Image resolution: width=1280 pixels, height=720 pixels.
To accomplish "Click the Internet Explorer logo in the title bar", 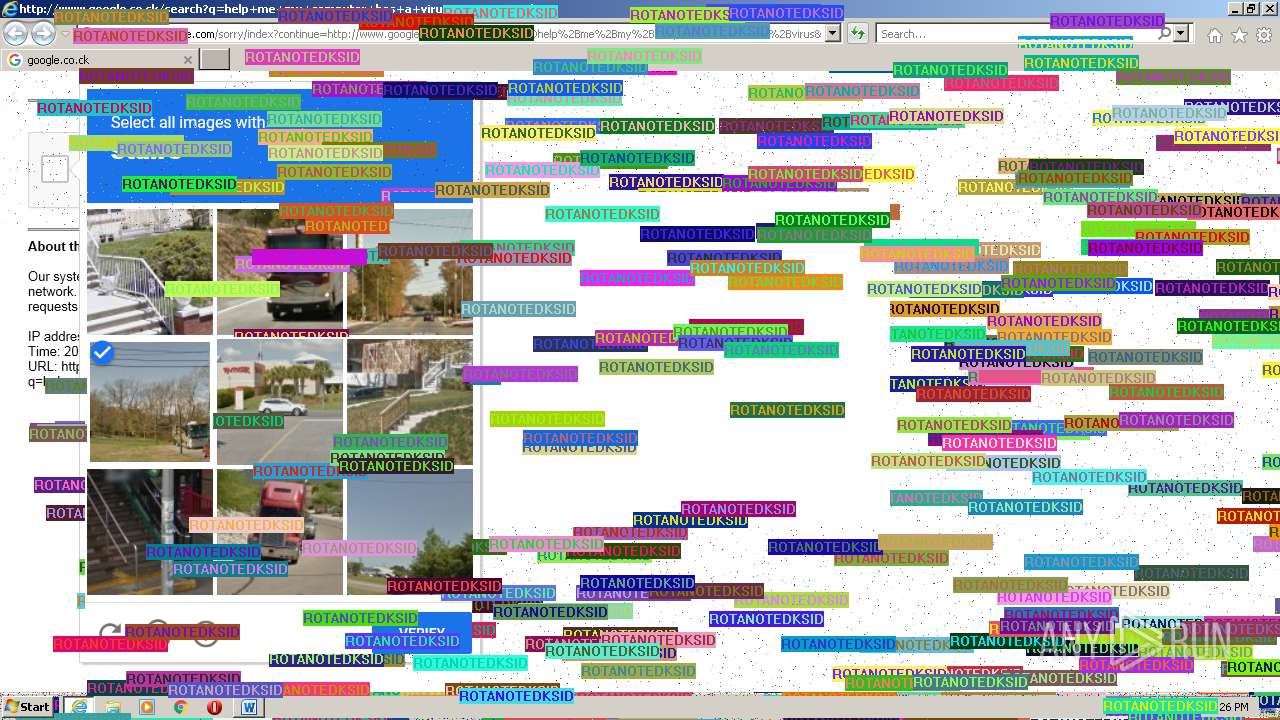I will point(10,9).
